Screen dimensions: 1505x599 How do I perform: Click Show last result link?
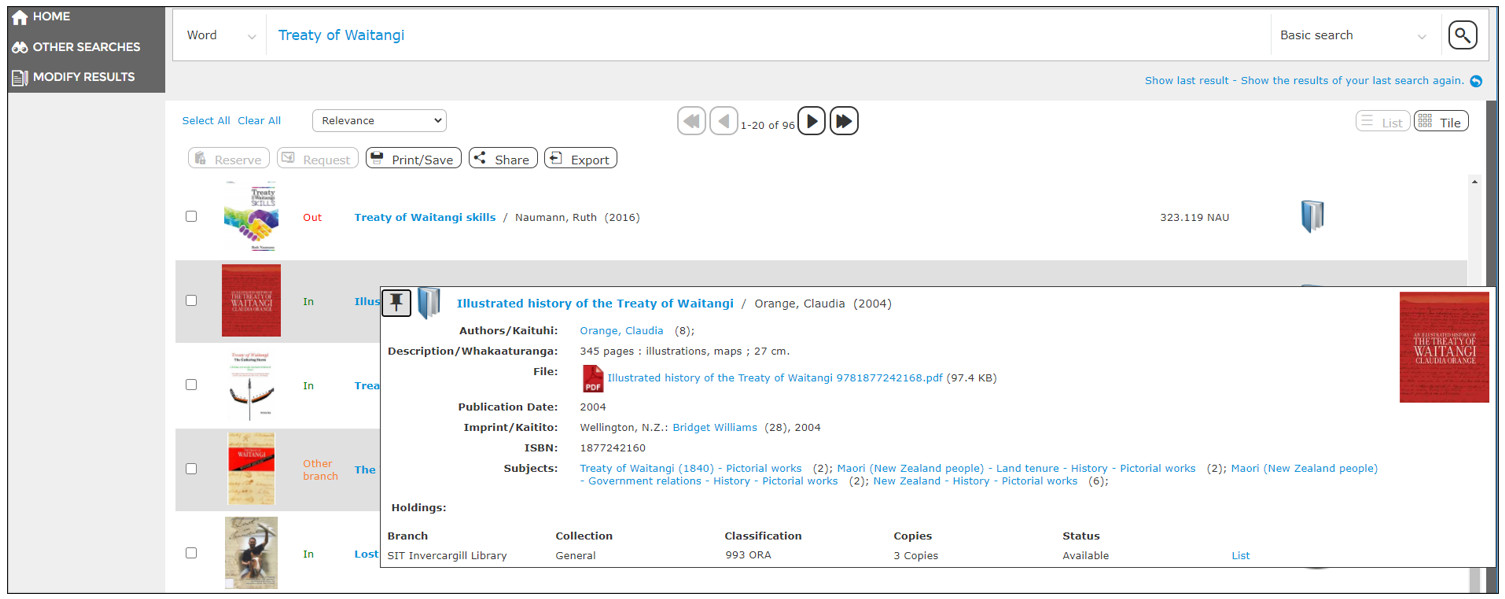pyautogui.click(x=1187, y=80)
